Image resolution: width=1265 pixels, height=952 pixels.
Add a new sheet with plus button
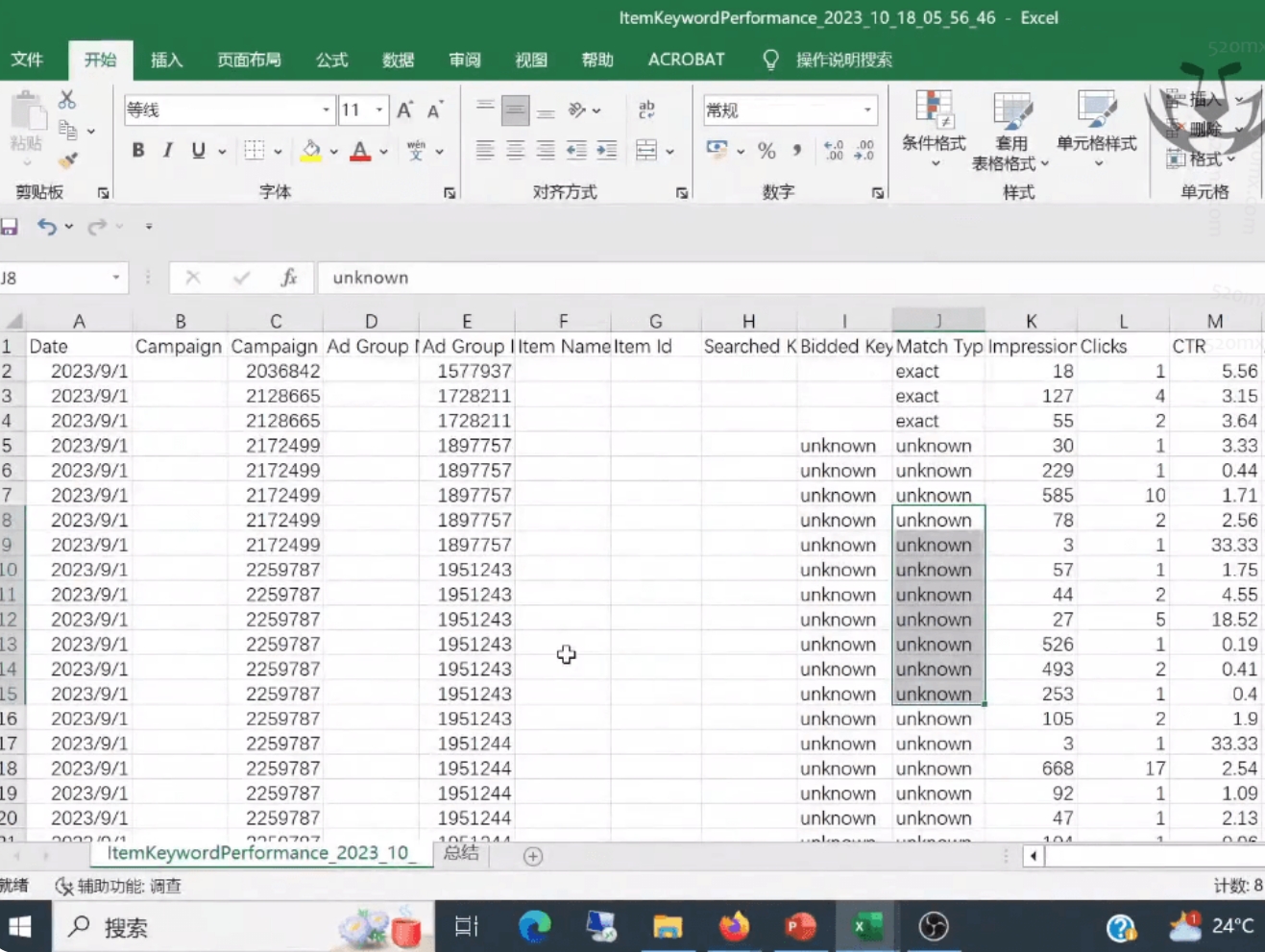point(533,856)
